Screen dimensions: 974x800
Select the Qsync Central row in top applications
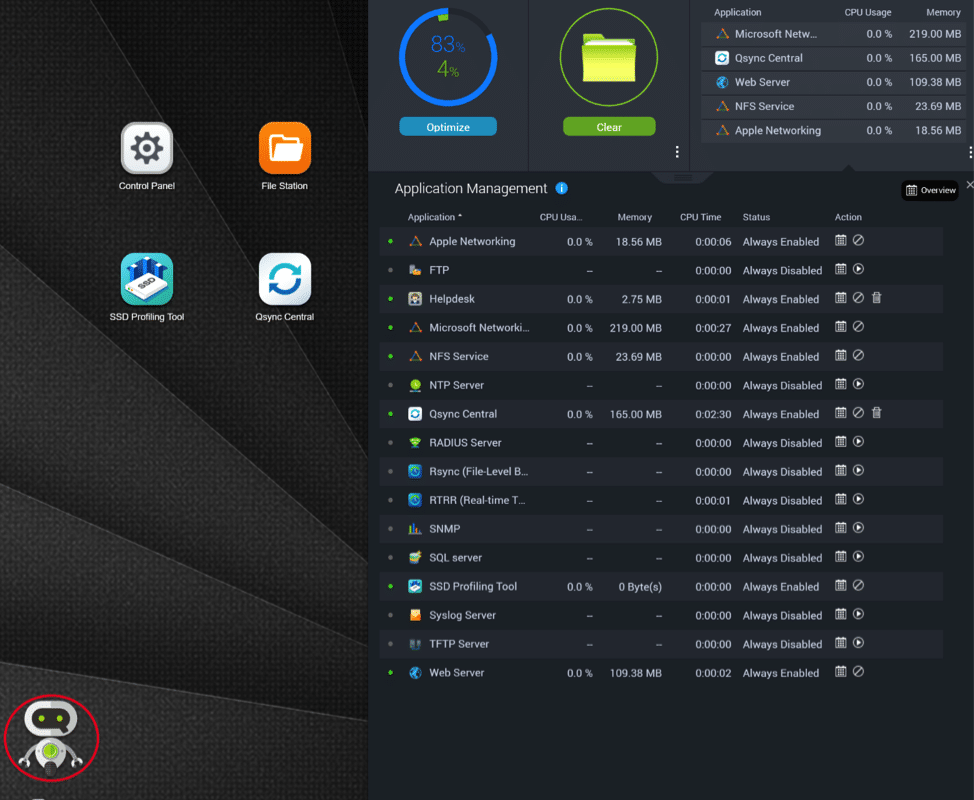point(834,58)
